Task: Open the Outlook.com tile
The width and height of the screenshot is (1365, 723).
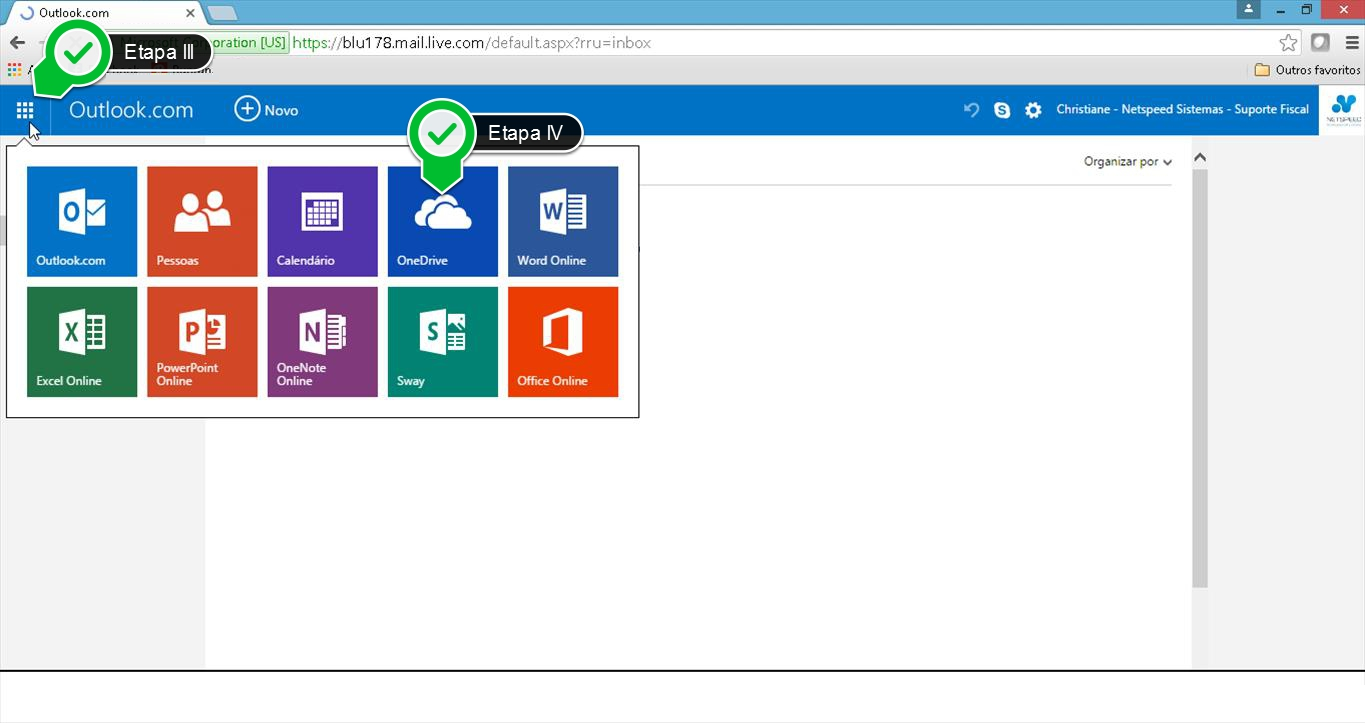Action: 82,221
